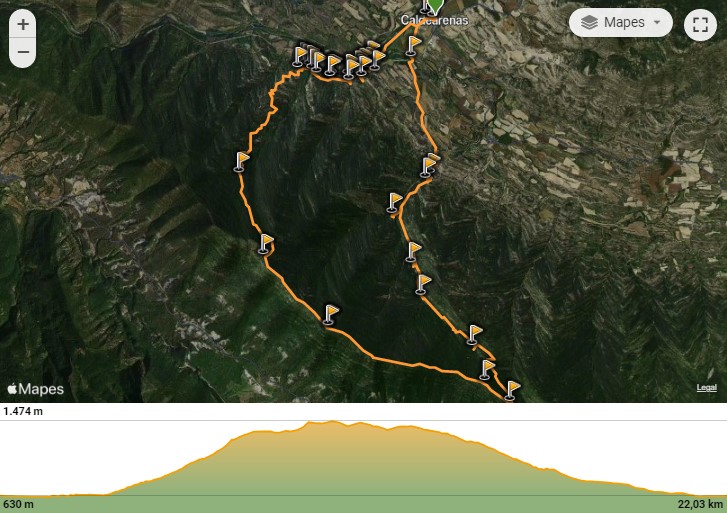Click the southernmost waypoint flag on route

coord(511,391)
